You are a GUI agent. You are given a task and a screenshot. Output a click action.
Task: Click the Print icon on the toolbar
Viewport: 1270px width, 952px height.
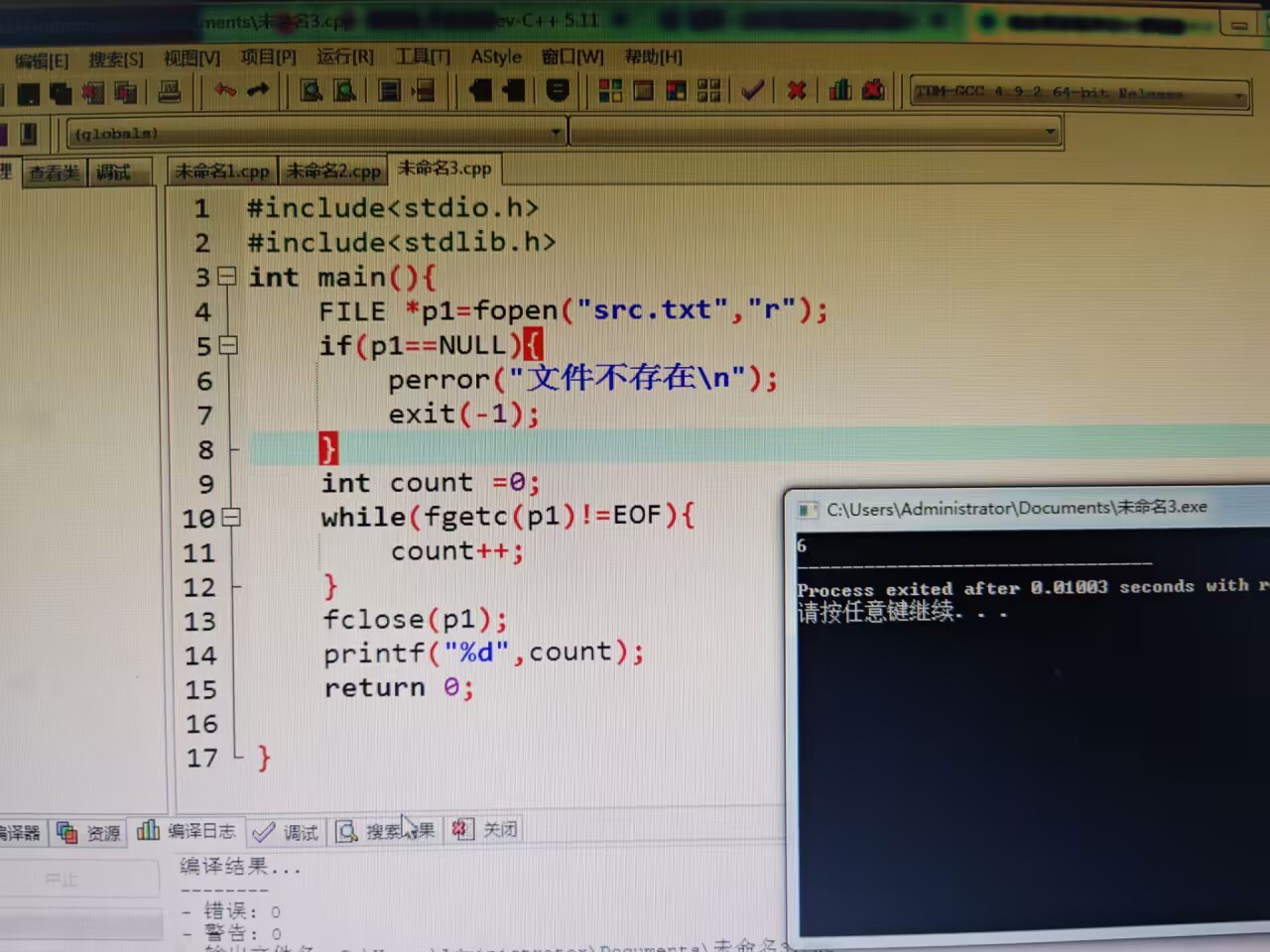(x=170, y=91)
